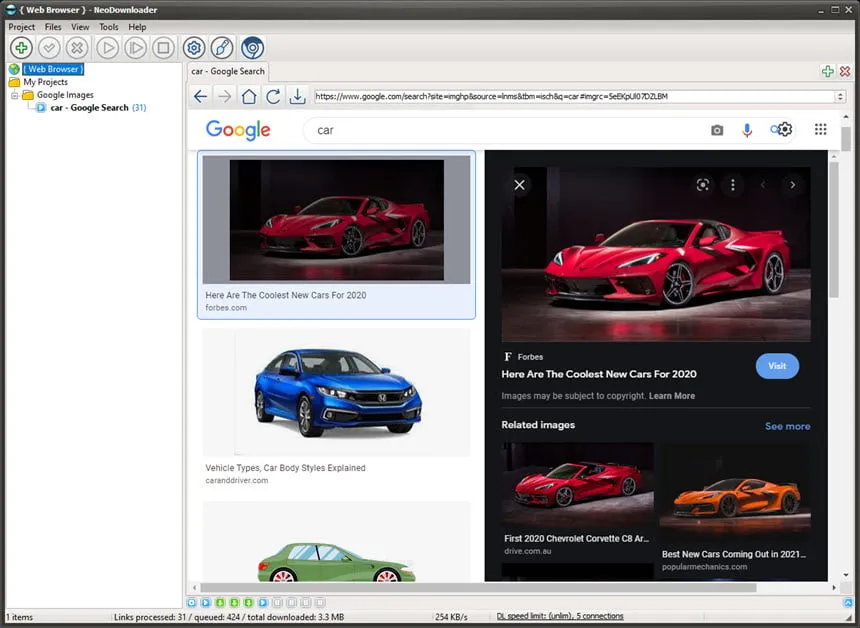
Task: Click the Google logo
Action: tap(238, 130)
